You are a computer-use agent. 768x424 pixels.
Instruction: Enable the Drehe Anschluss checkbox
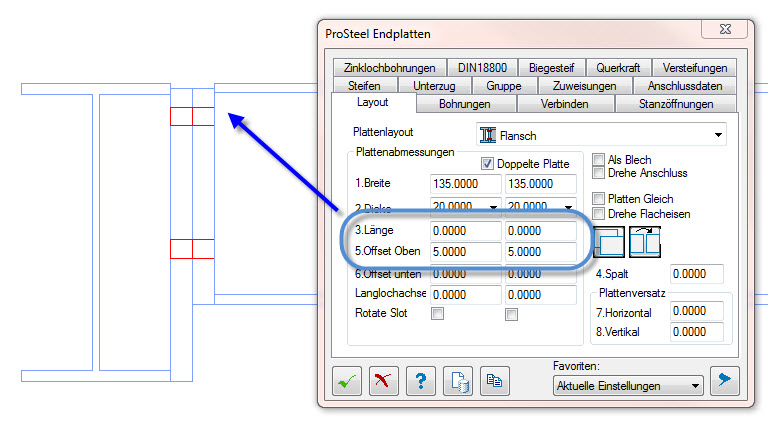coord(598,173)
